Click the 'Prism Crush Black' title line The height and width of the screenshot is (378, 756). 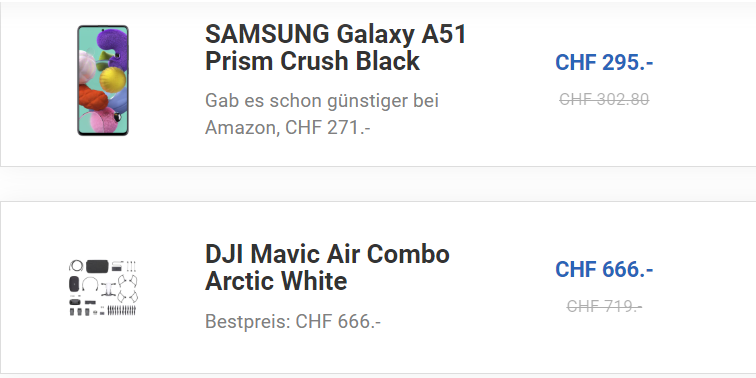(x=312, y=61)
